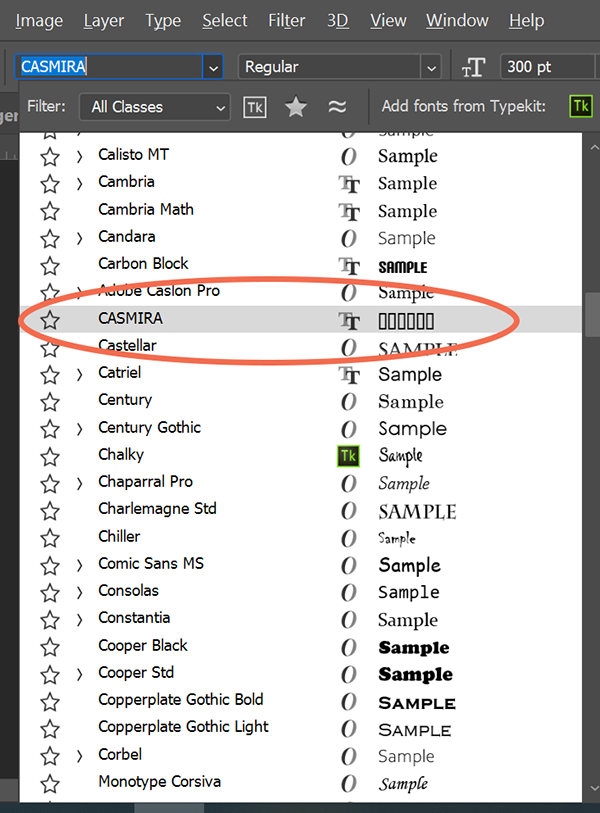The width and height of the screenshot is (600, 813).
Task: Select the Carbon Block font
Action: (143, 263)
